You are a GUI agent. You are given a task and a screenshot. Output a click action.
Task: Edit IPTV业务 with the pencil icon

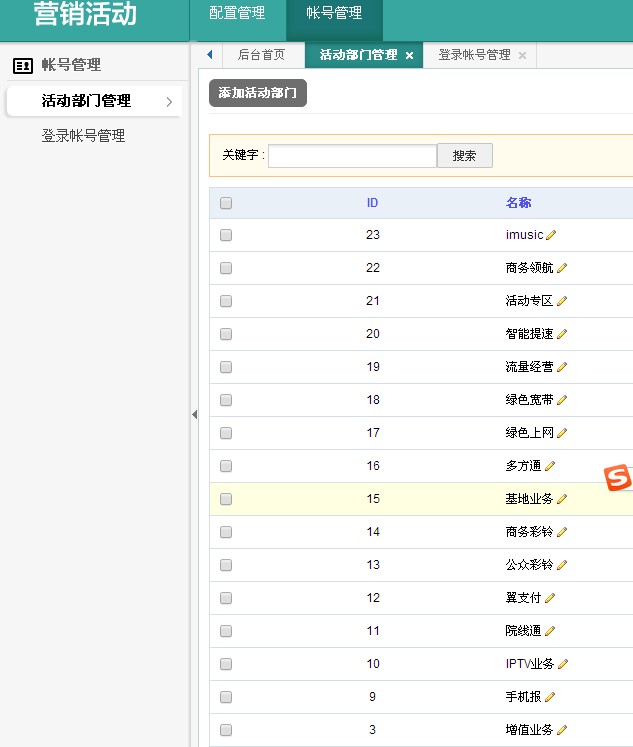coord(563,664)
